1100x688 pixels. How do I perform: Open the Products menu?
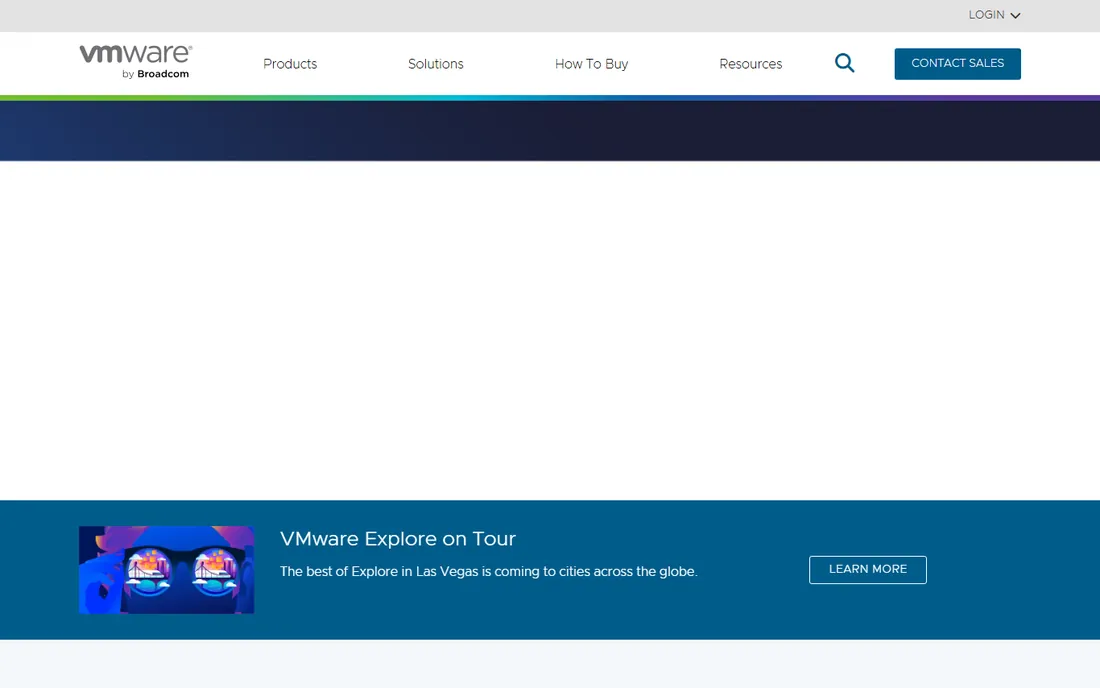click(290, 64)
